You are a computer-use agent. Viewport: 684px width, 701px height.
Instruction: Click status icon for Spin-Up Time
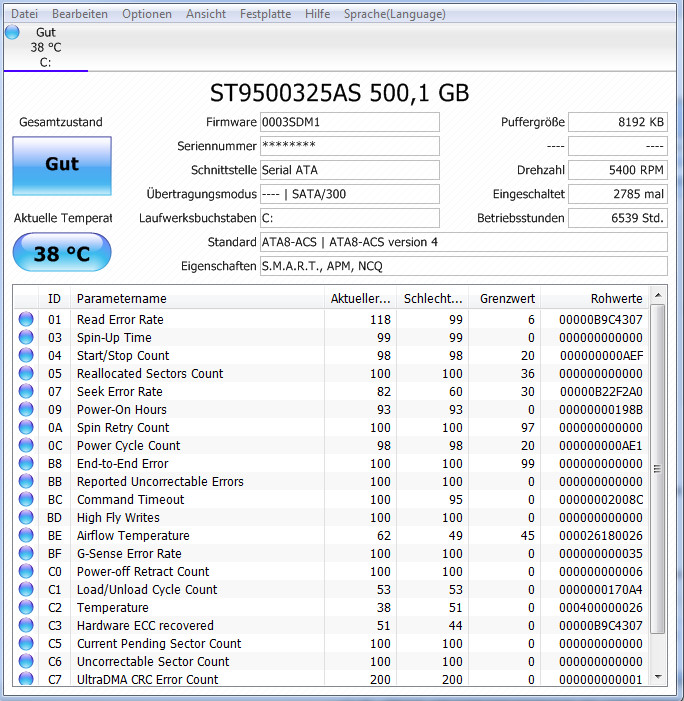(26, 337)
